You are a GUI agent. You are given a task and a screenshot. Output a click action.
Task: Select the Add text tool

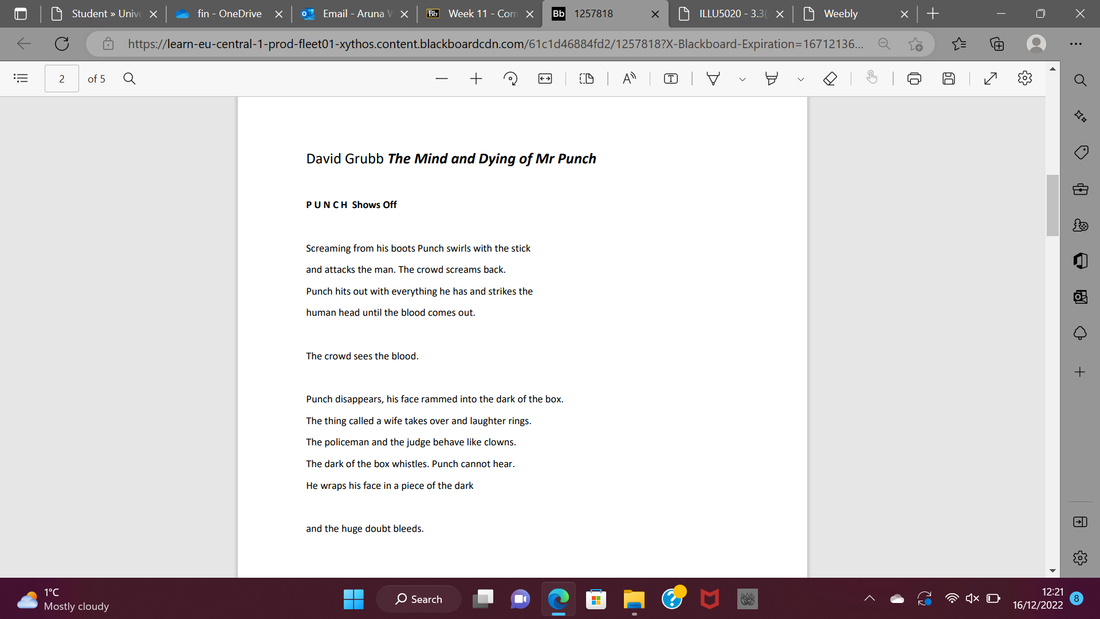[671, 79]
